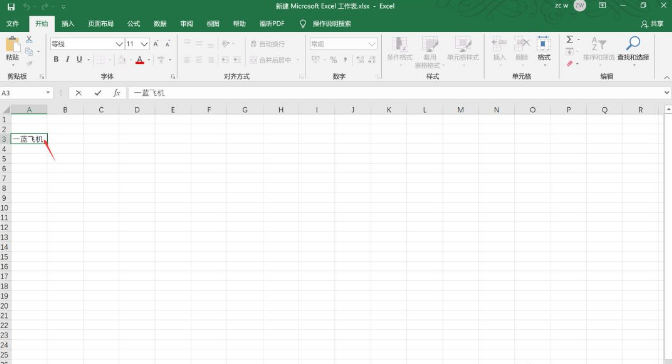Image resolution: width=672 pixels, height=364 pixels.
Task: Collapse the ribbon with the caret
Action: [x=666, y=78]
